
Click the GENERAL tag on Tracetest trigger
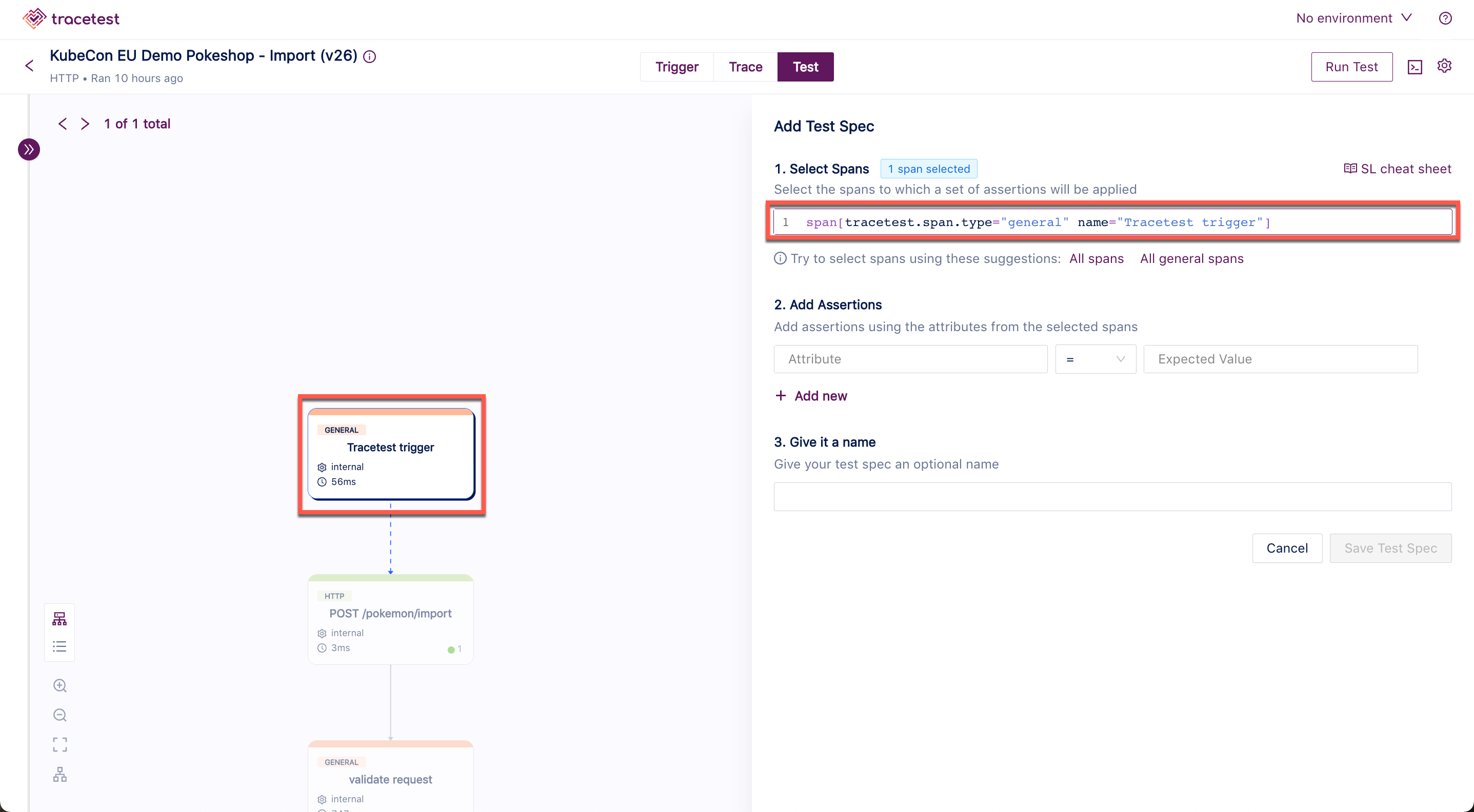[342, 430]
